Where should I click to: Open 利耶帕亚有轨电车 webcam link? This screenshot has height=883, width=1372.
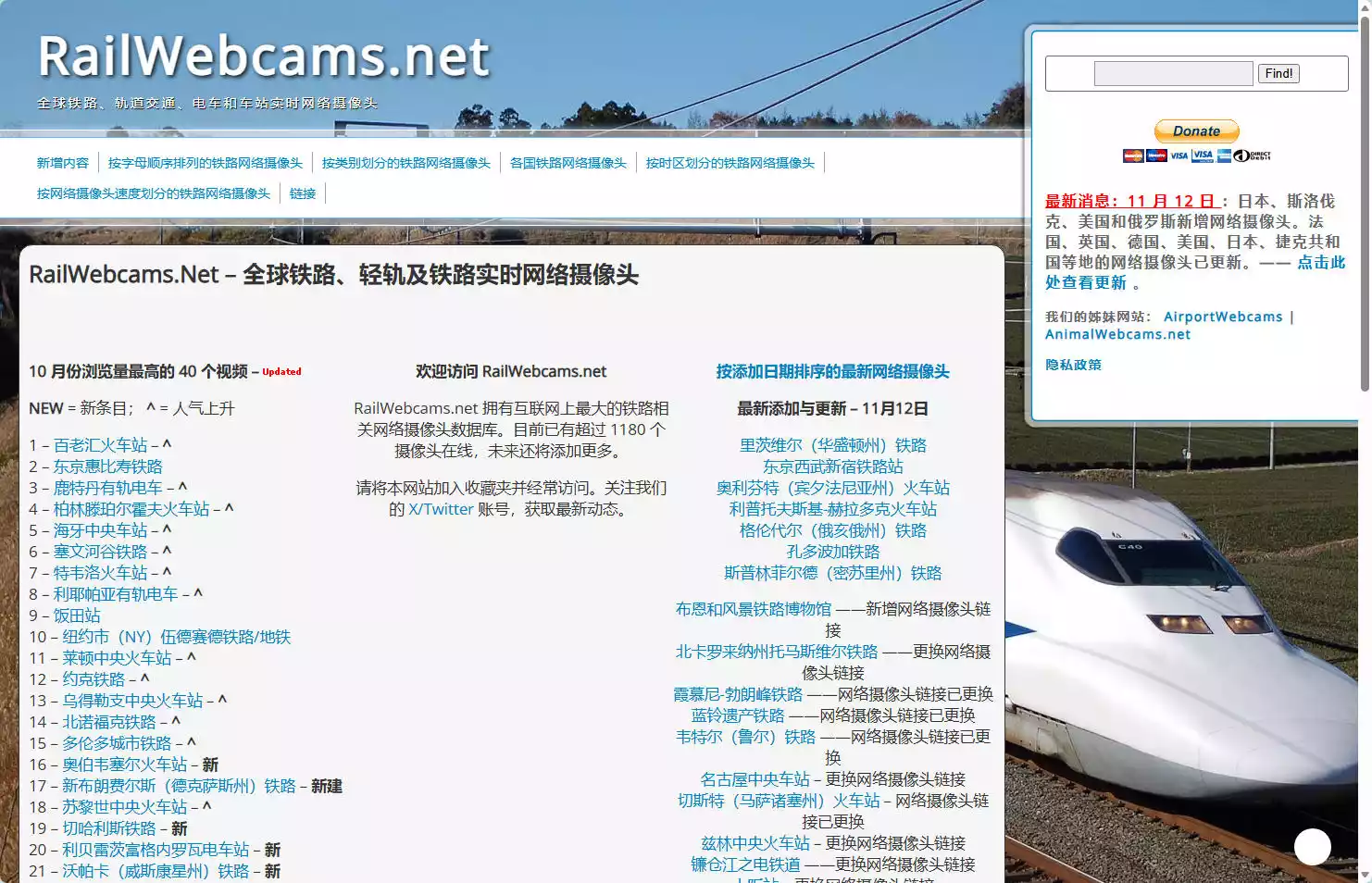[115, 594]
